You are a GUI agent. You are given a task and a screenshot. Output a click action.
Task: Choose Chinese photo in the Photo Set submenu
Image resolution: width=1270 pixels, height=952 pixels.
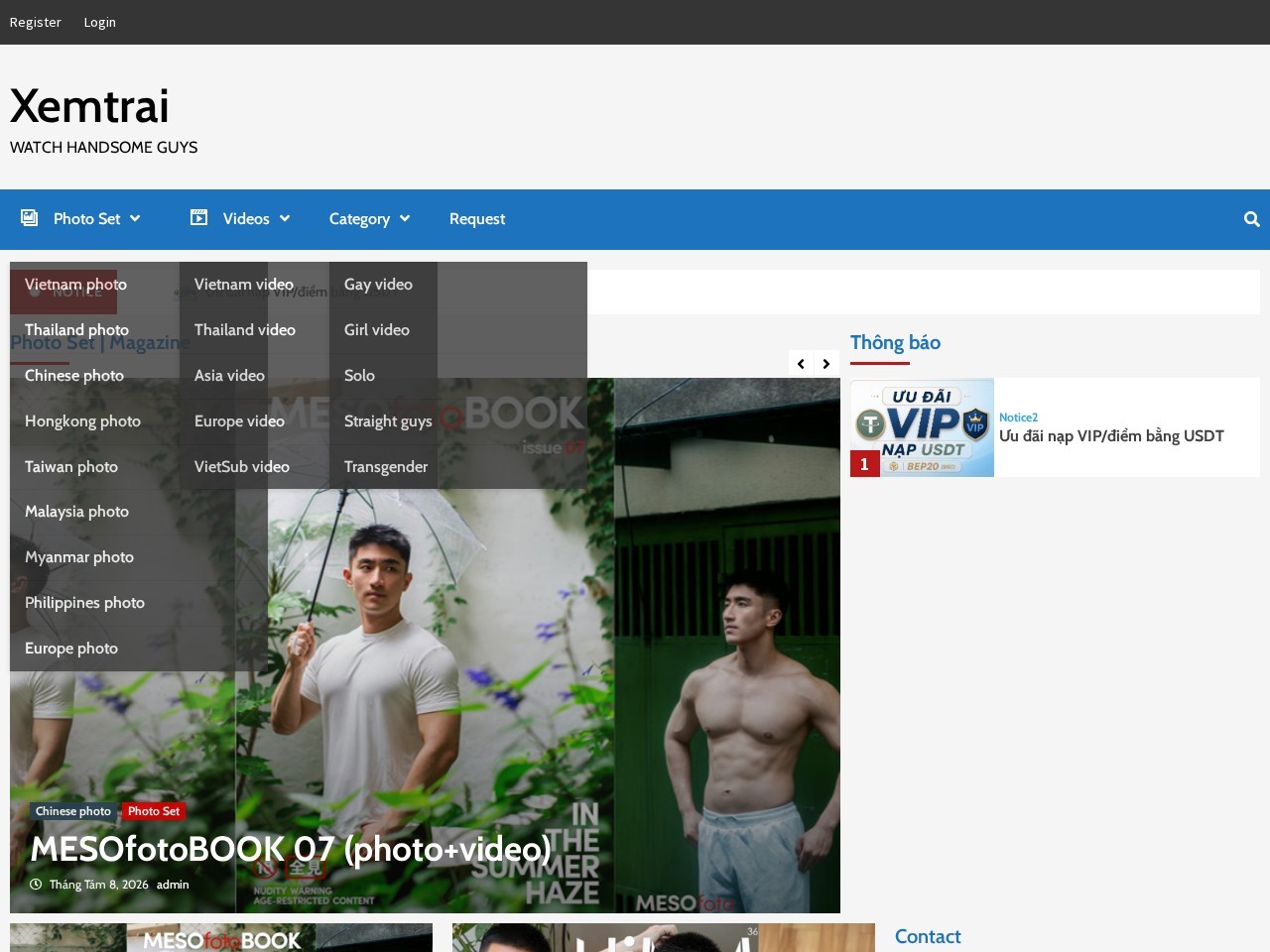(x=74, y=376)
